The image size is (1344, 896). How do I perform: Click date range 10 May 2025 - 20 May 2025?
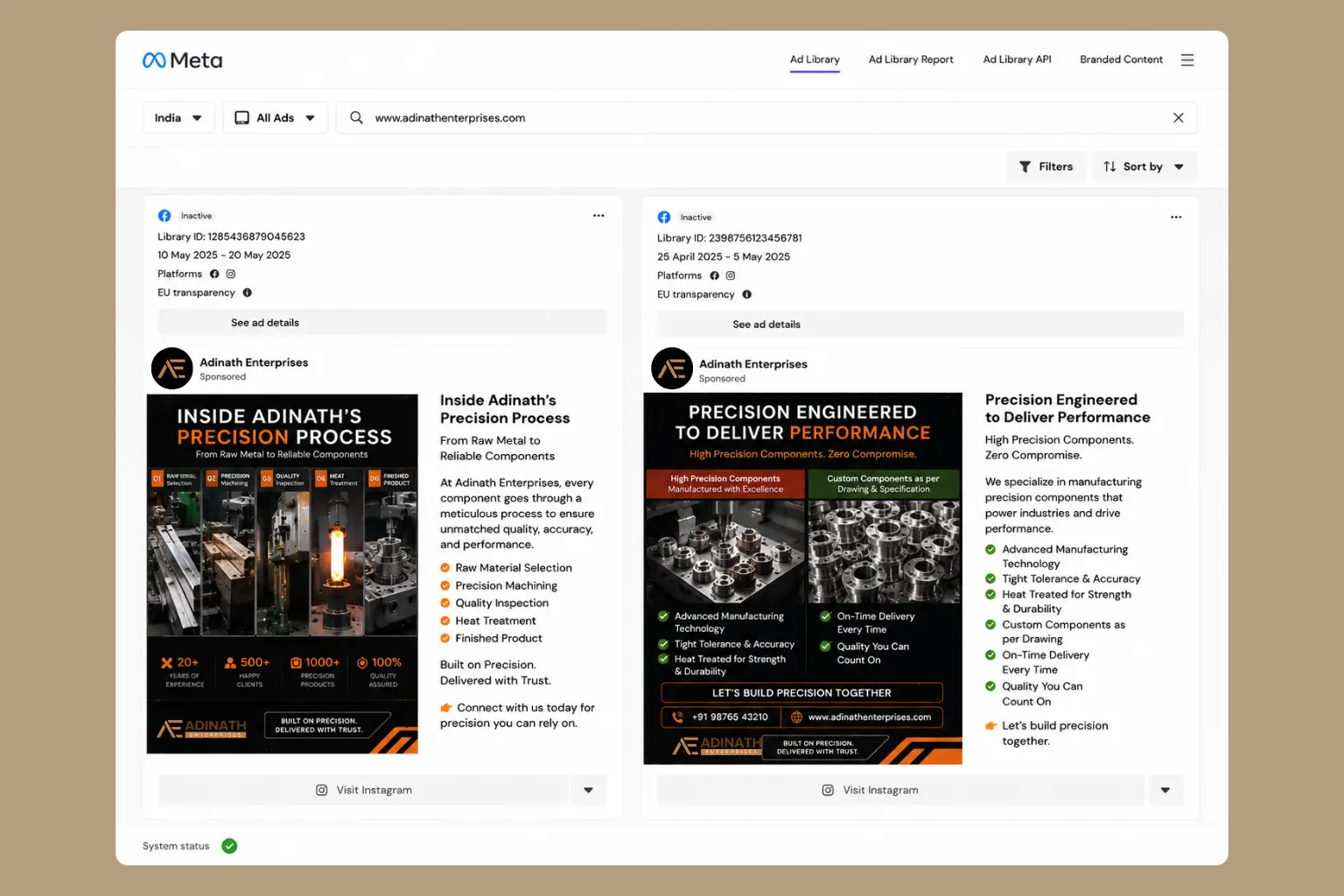[x=224, y=255]
